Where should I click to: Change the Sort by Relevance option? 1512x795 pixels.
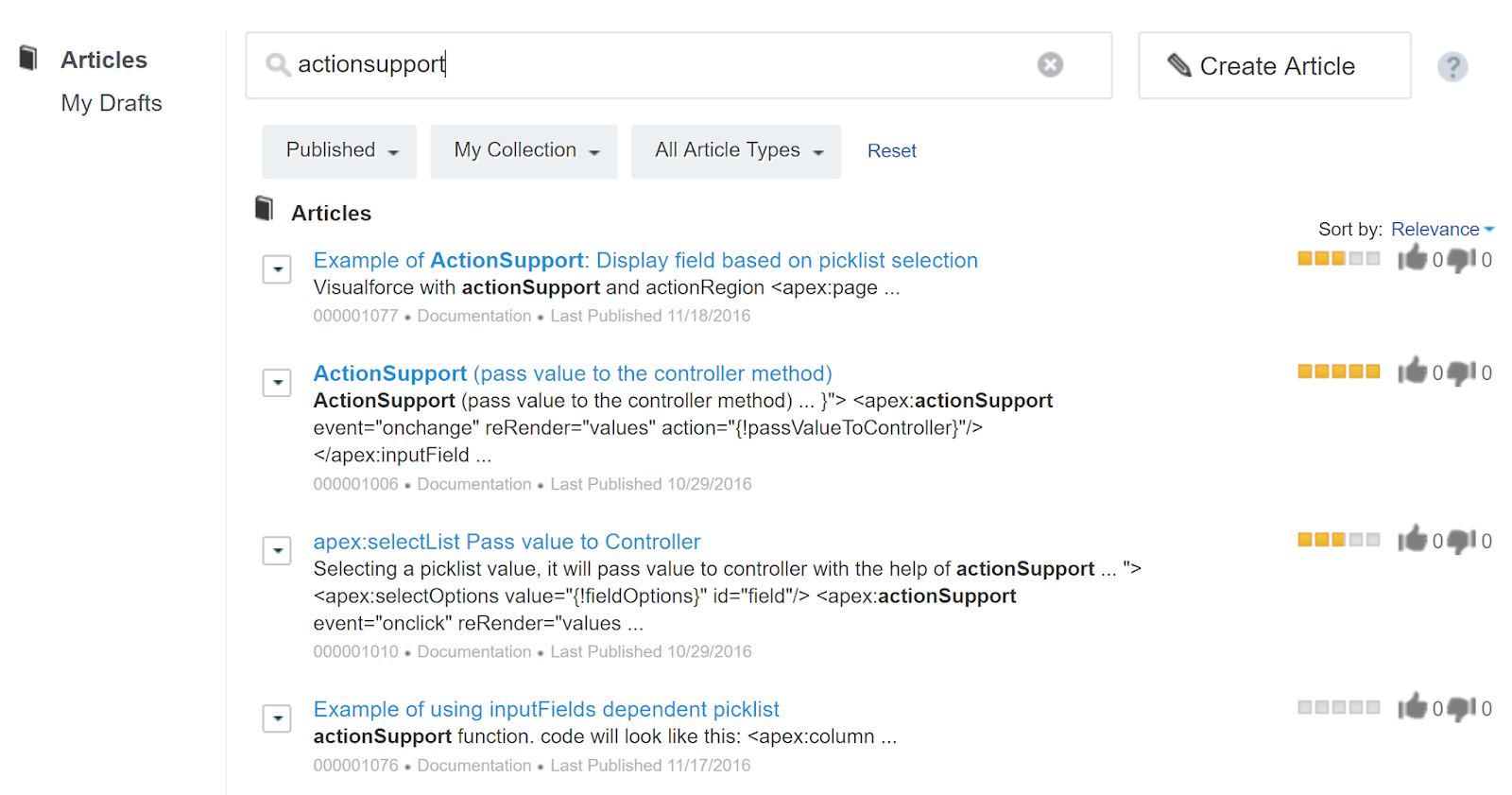[x=1442, y=230]
